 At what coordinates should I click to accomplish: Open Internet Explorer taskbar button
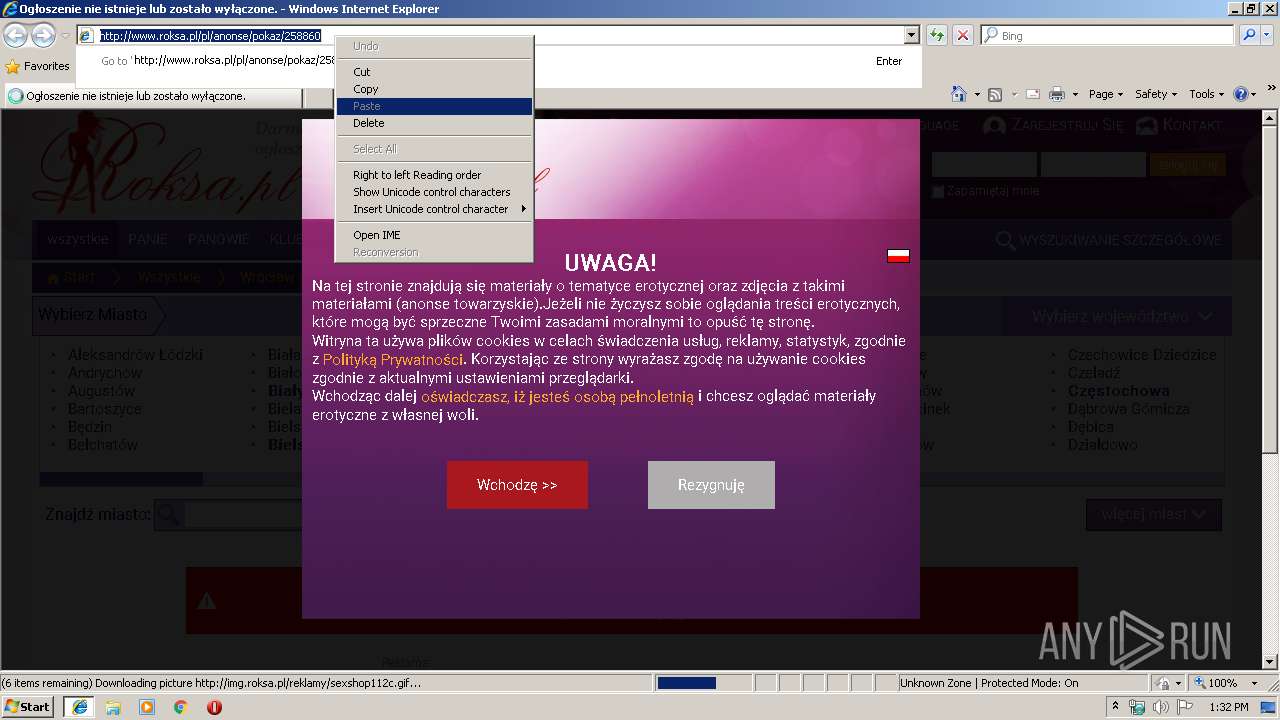(x=79, y=707)
